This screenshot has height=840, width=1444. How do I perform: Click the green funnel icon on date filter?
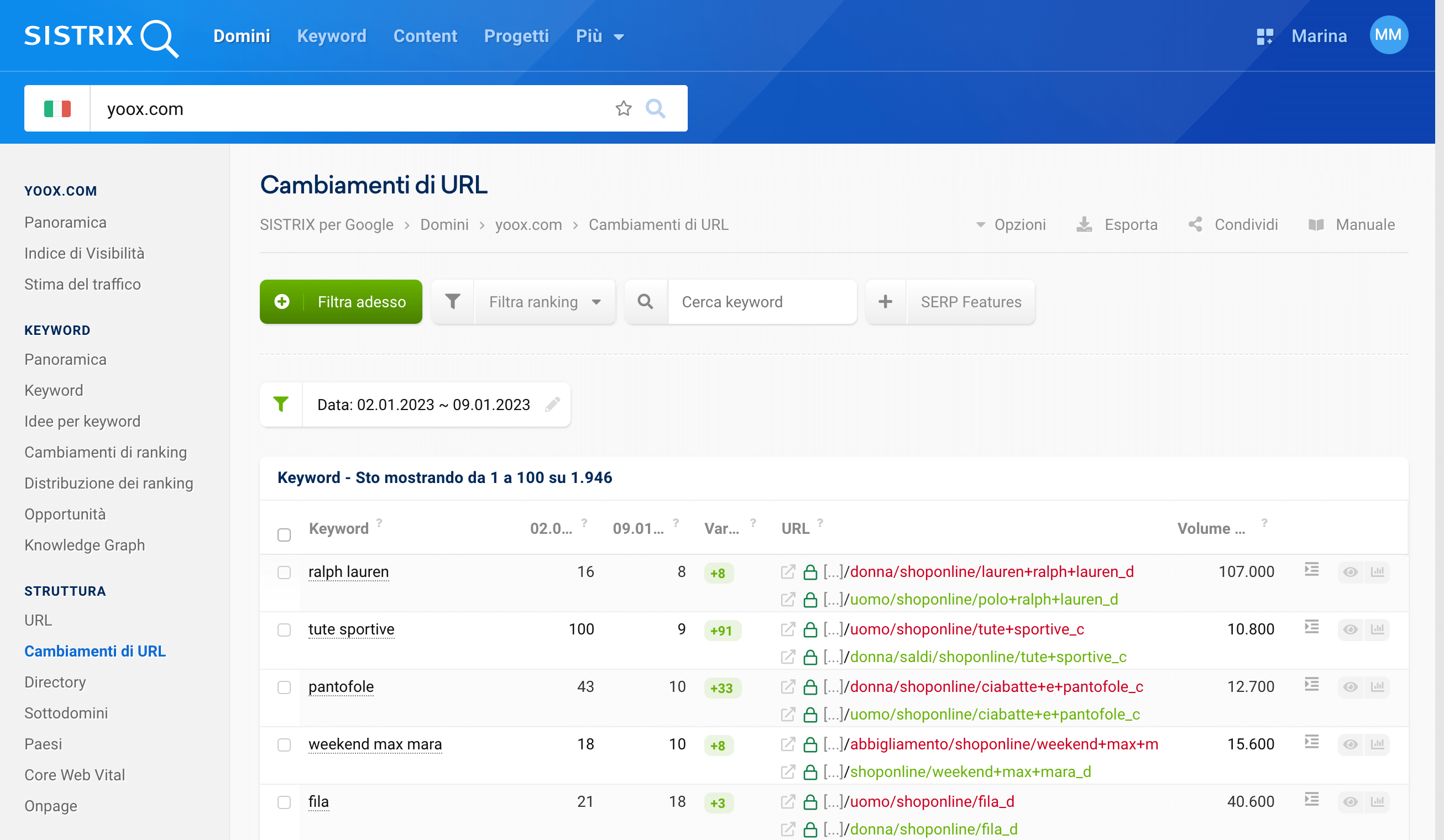[281, 405]
